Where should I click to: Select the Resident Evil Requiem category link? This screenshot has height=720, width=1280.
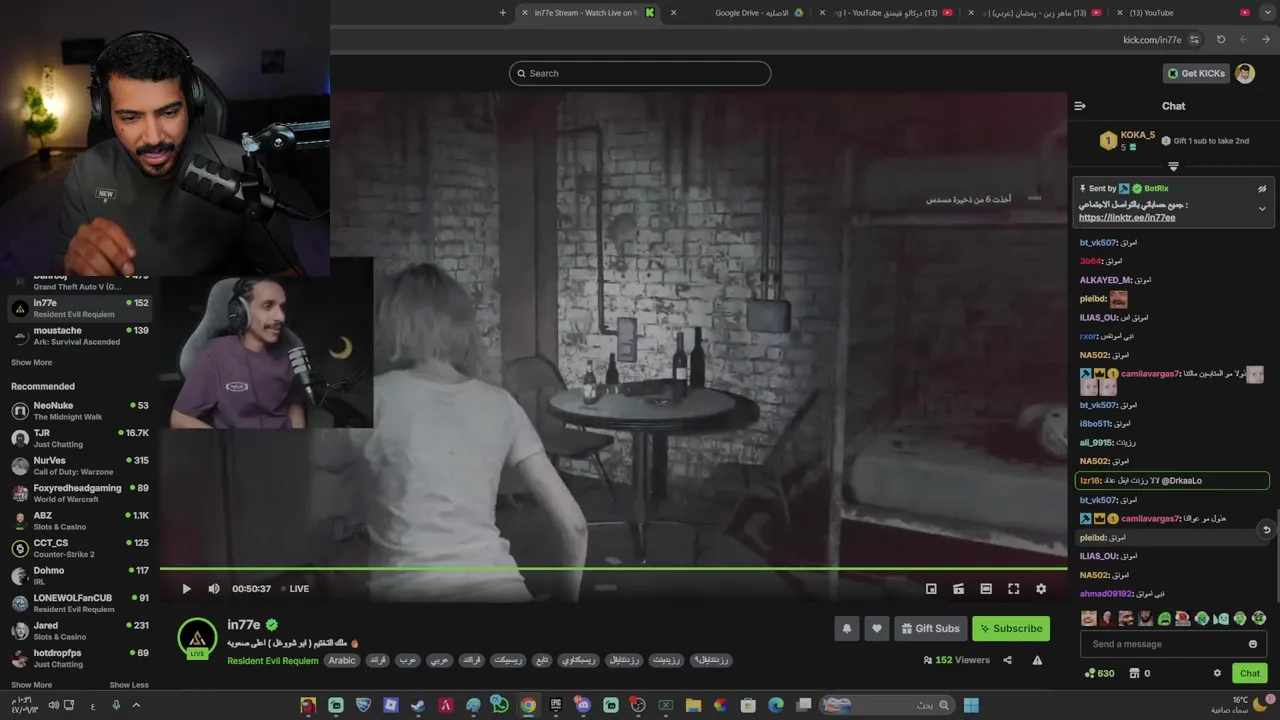[x=273, y=660]
